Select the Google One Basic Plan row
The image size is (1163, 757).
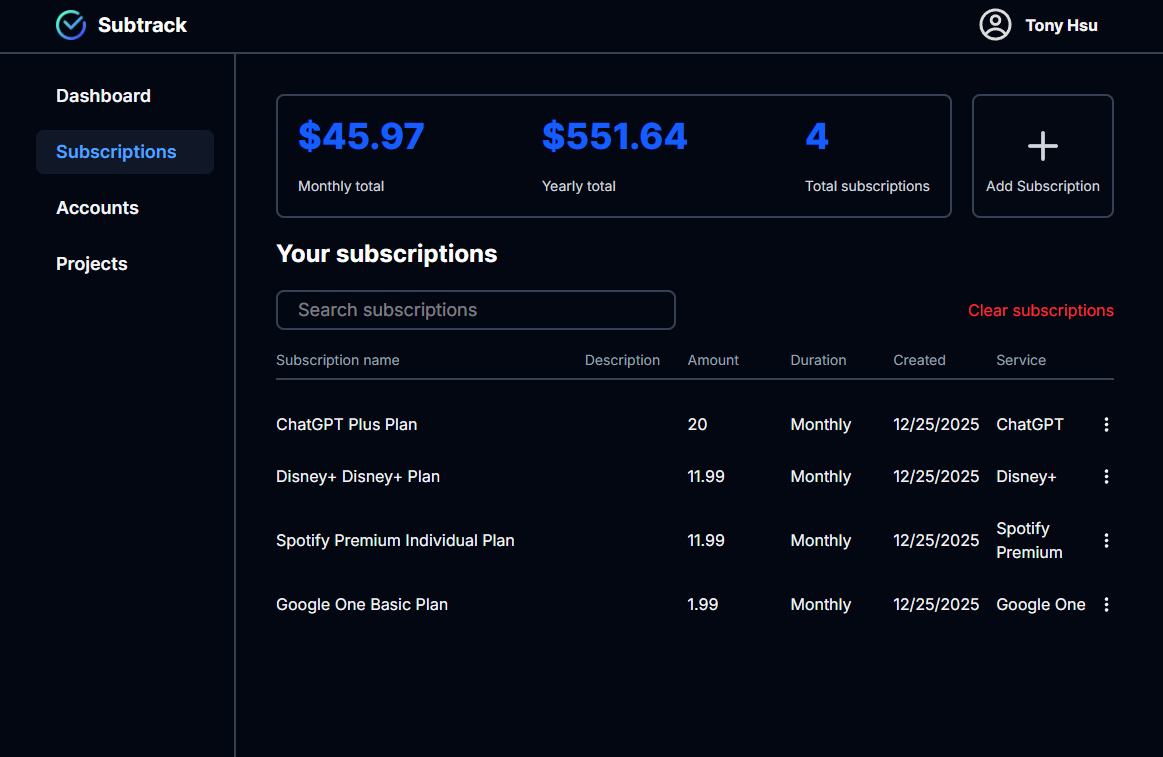click(x=362, y=605)
